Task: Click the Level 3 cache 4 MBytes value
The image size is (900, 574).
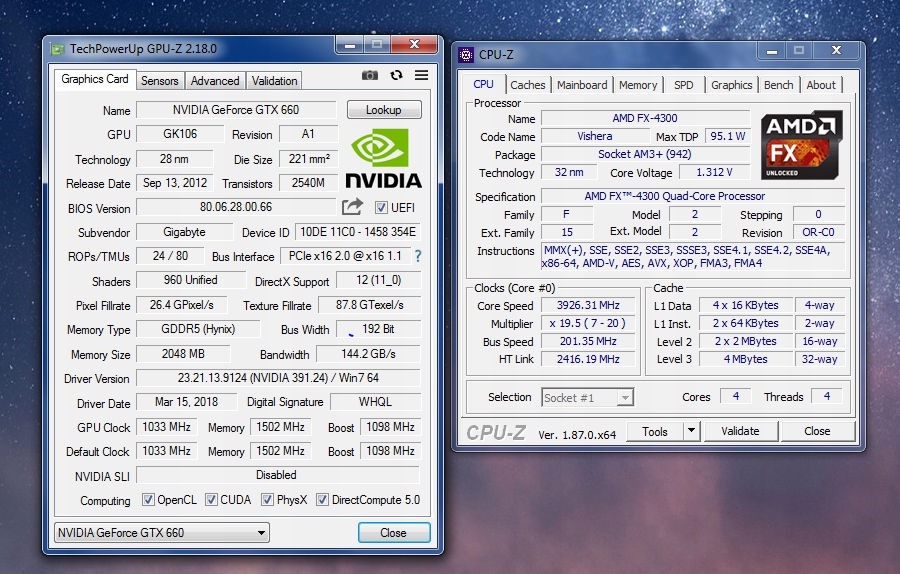Action: [746, 359]
